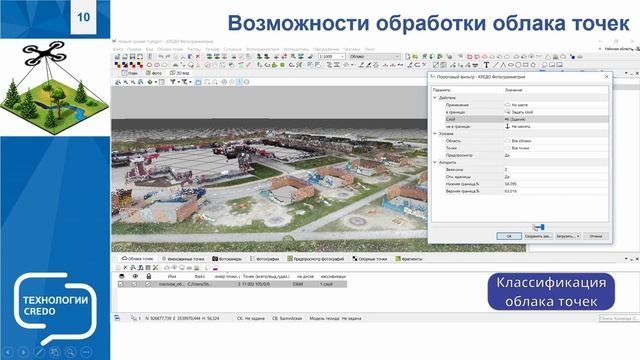The height and width of the screenshot is (360, 640).
Task: Click slideshow magnifier zoom button
Action: pos(70,351)
